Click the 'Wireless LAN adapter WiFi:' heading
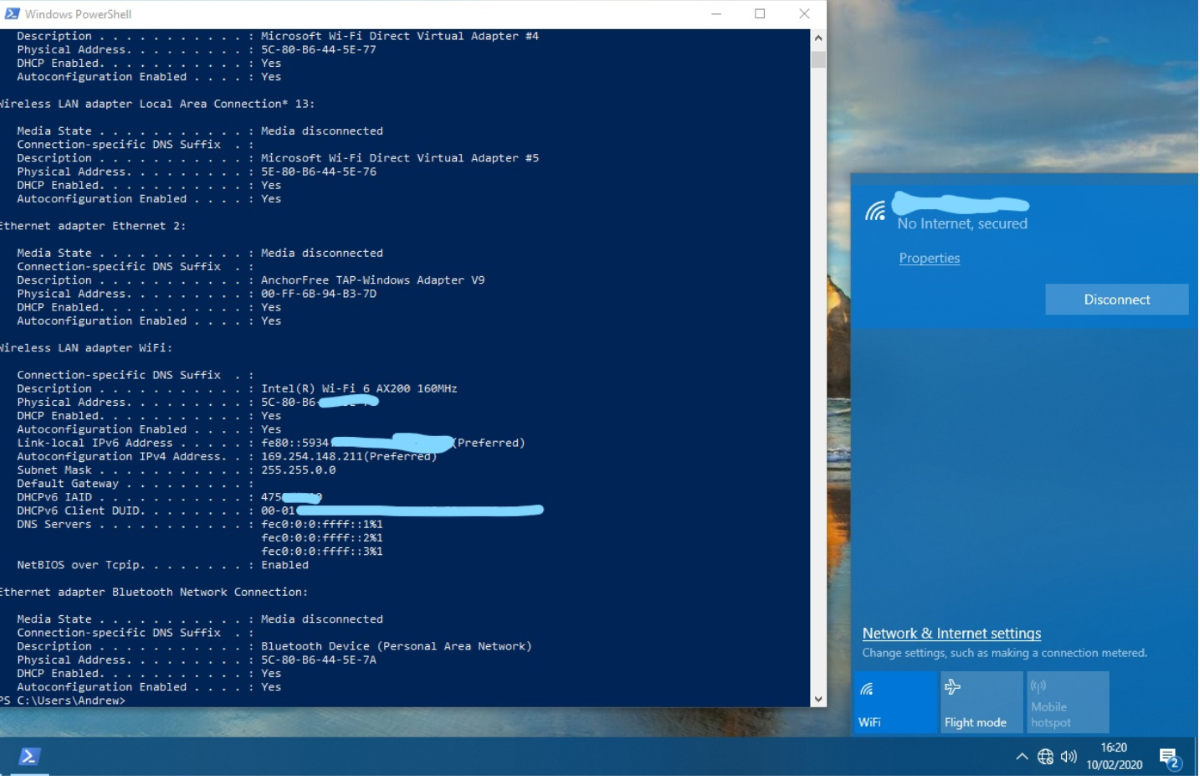Image resolution: width=1200 pixels, height=776 pixels. [x=86, y=347]
